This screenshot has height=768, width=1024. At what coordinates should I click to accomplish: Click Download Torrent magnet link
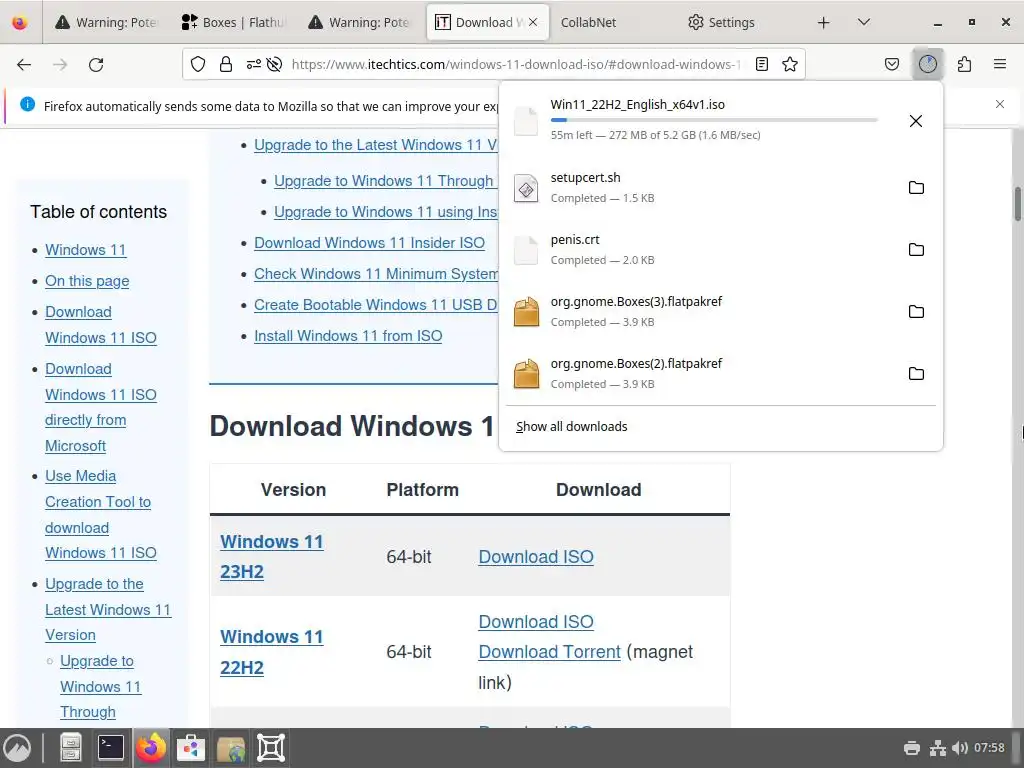pos(549,652)
